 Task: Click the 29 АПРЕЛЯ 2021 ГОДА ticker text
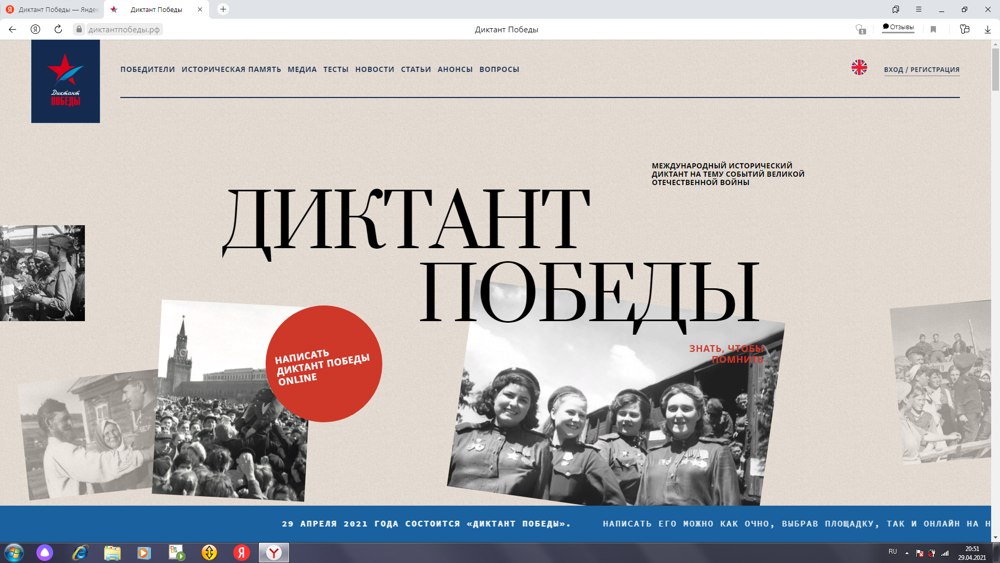pyautogui.click(x=426, y=523)
